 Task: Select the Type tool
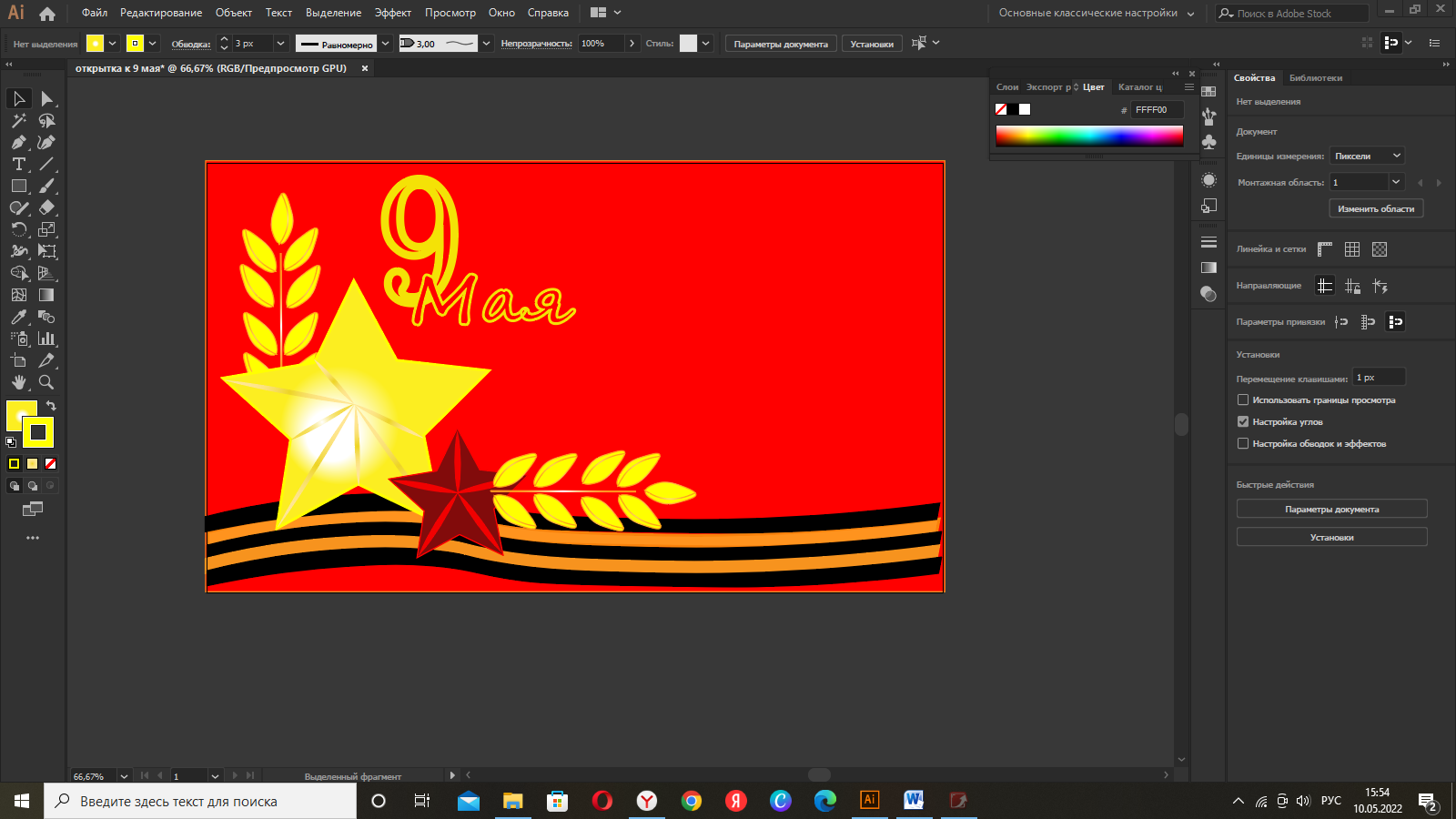pyautogui.click(x=18, y=164)
